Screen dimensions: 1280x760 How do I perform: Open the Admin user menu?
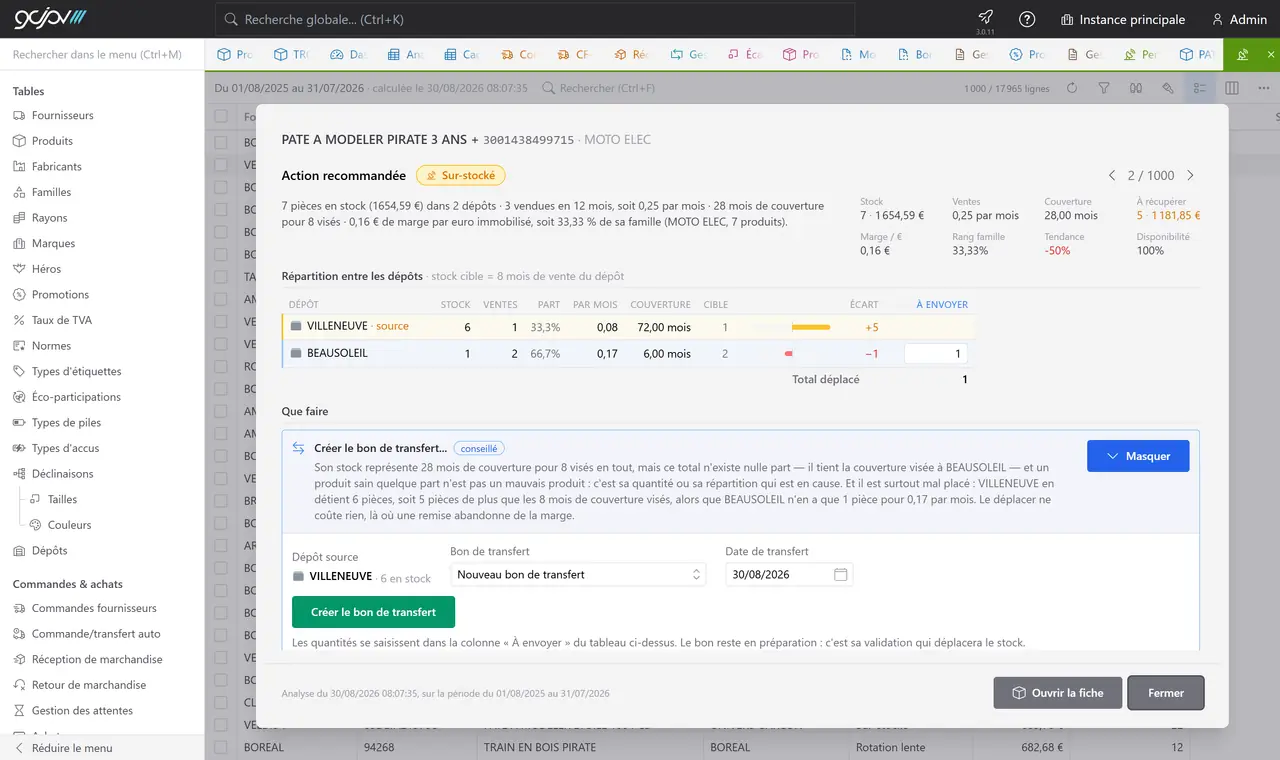1239,19
